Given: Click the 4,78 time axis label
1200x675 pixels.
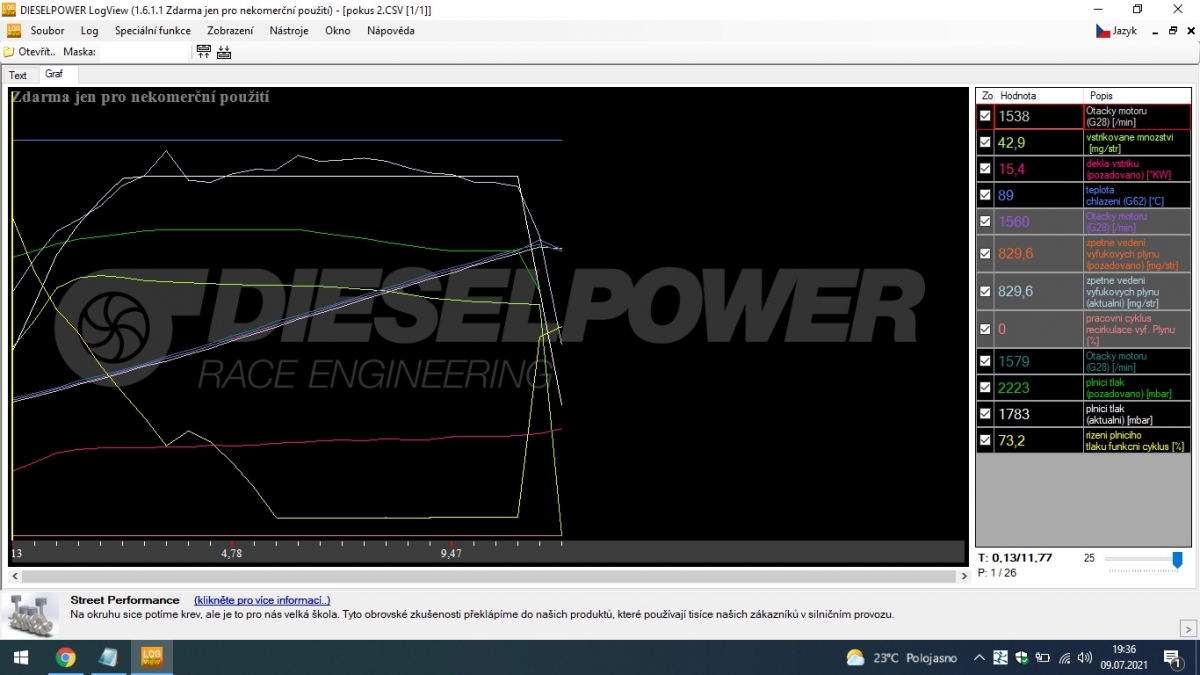Looking at the screenshot, I should coord(231,553).
